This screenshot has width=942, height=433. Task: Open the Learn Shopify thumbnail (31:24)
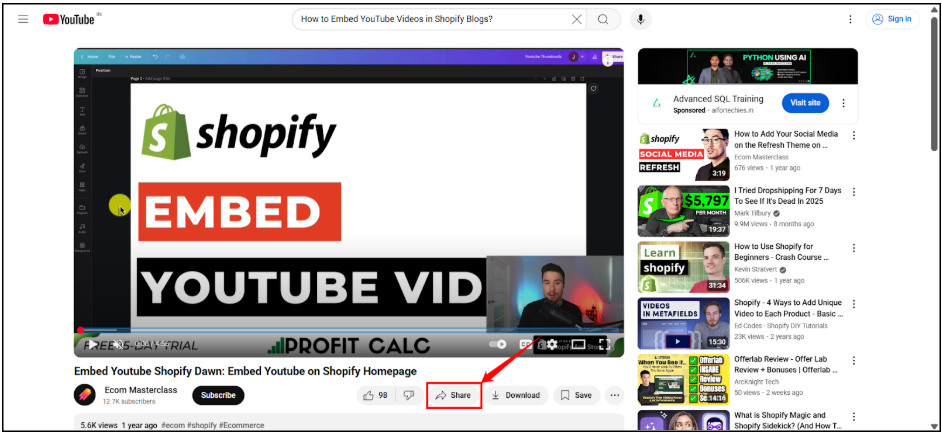[684, 267]
